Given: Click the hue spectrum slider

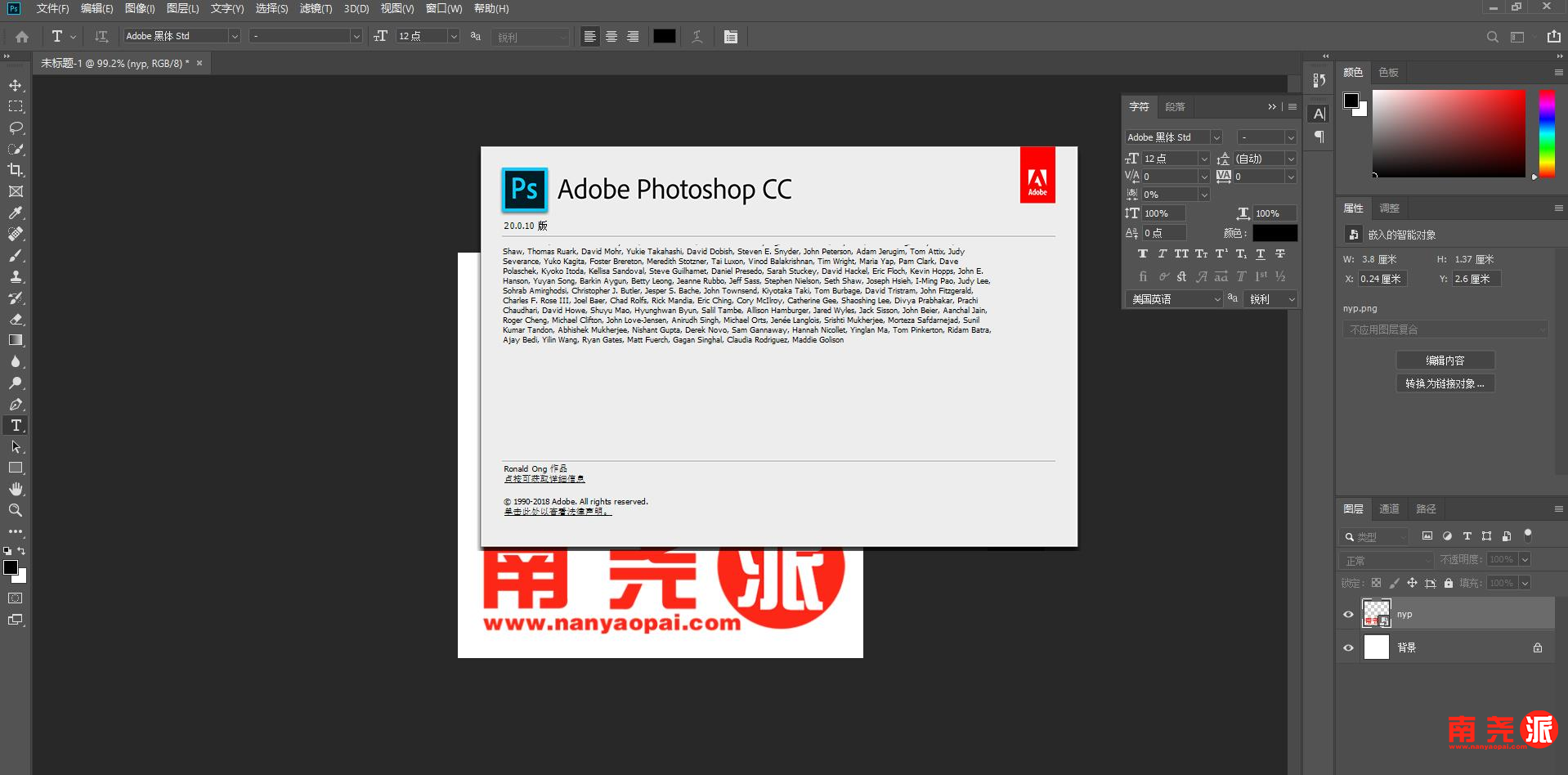Looking at the screenshot, I should 1547,132.
